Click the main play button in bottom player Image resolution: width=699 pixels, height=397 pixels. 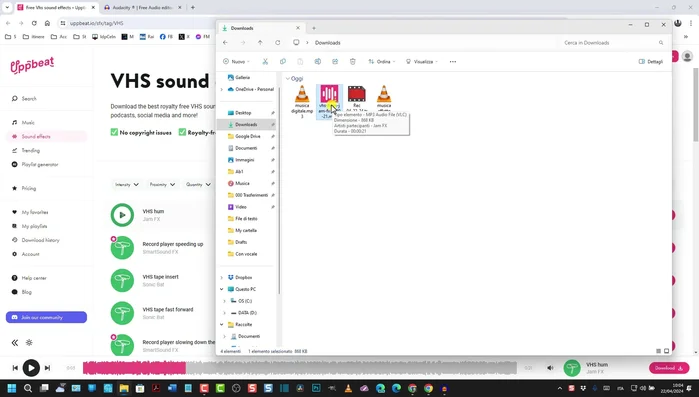coord(31,368)
